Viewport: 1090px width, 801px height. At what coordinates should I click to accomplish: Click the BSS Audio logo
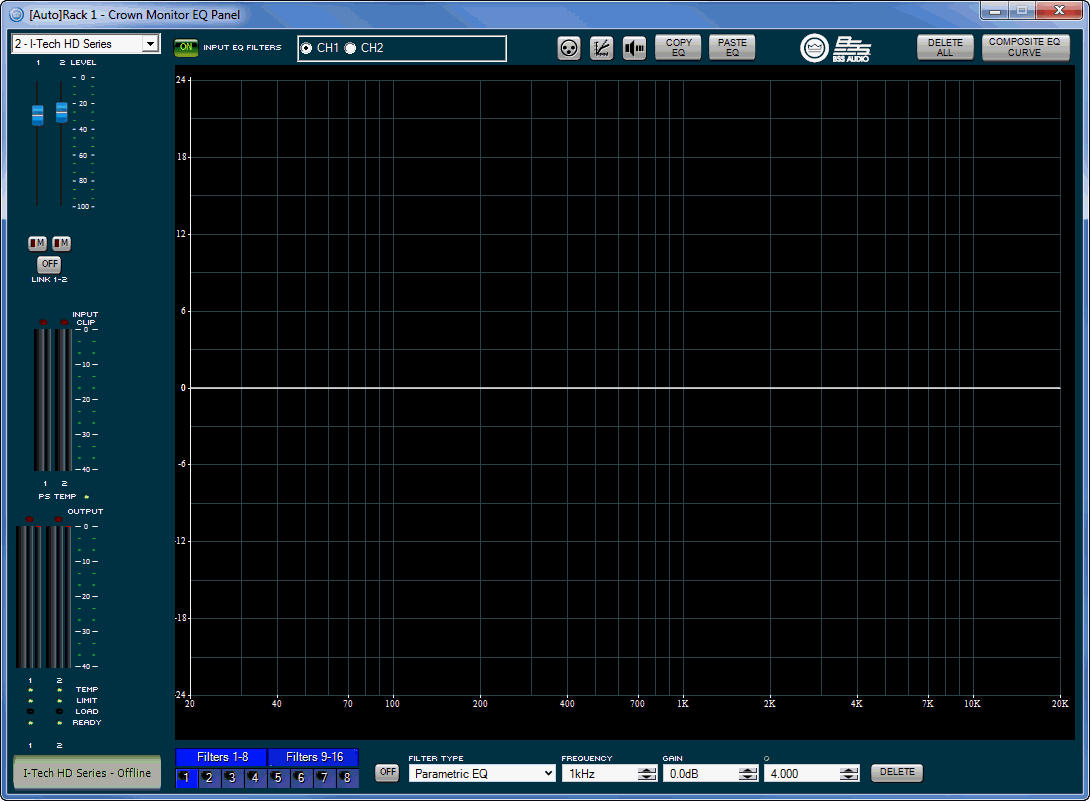click(852, 49)
